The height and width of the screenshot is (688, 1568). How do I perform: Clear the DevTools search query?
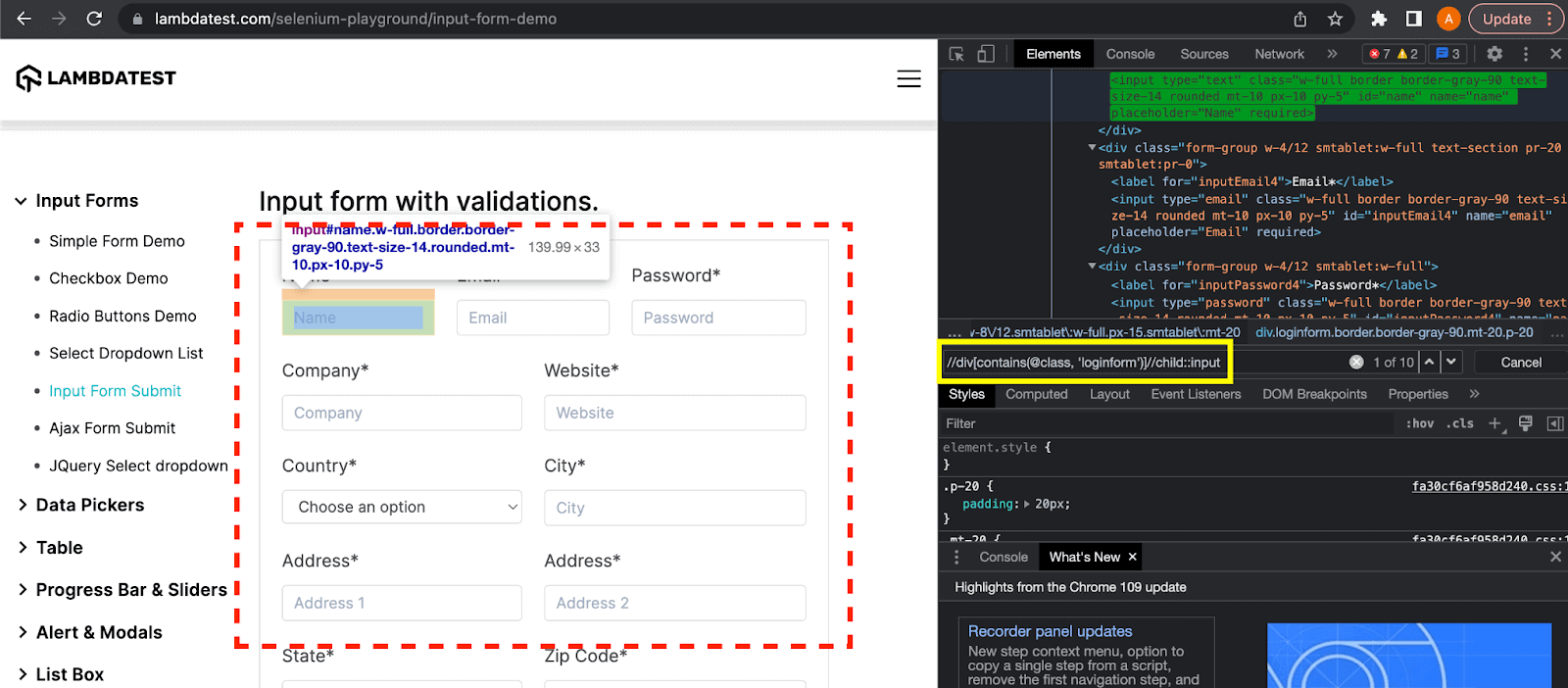point(1356,362)
